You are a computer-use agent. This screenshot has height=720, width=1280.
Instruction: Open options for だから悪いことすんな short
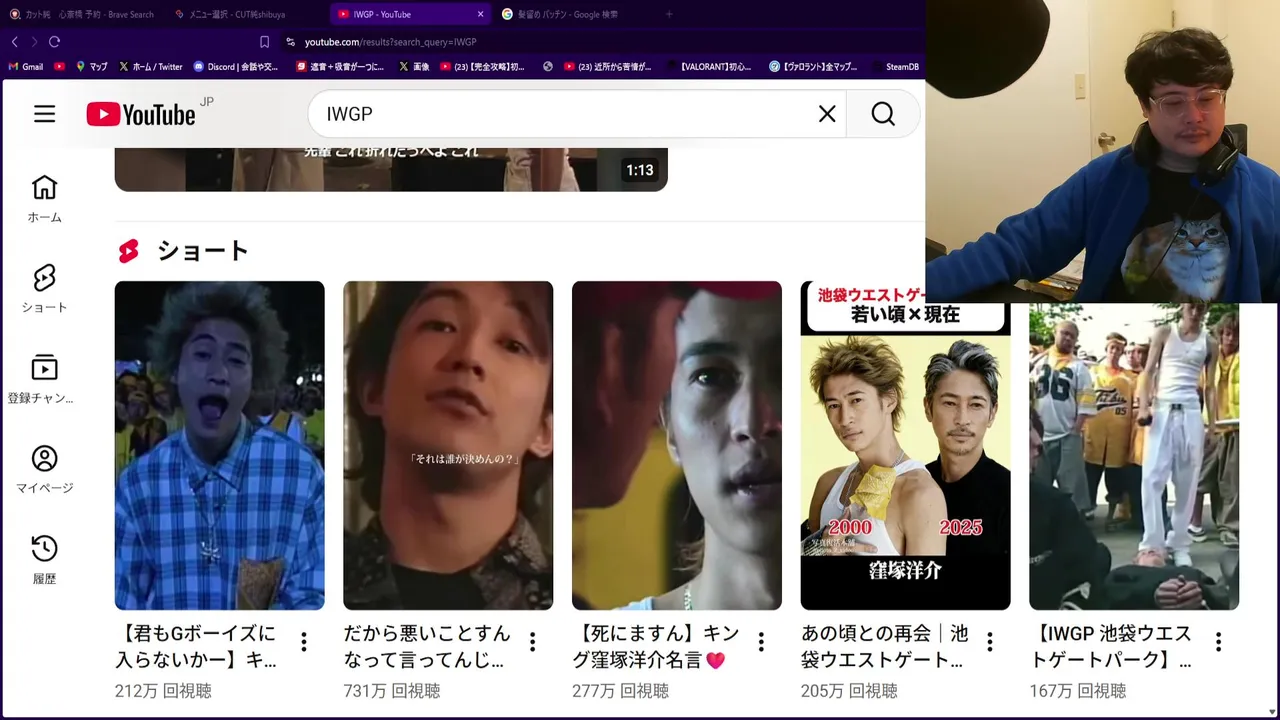533,642
